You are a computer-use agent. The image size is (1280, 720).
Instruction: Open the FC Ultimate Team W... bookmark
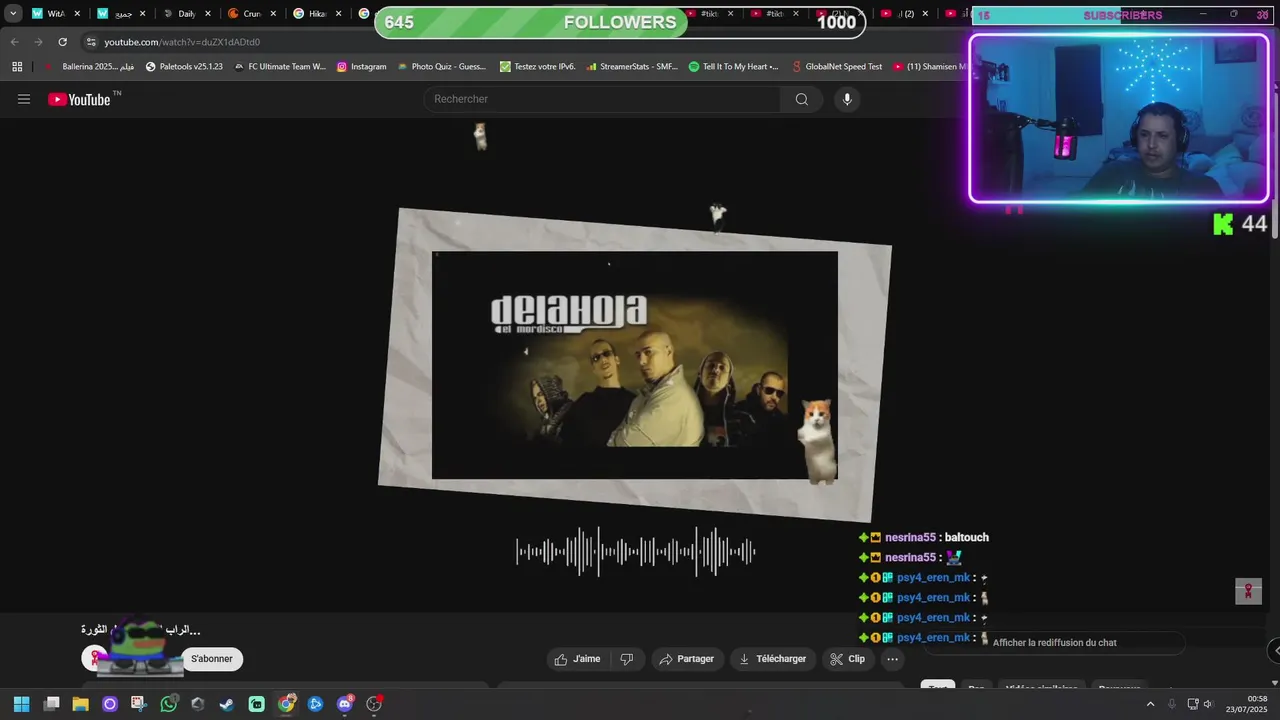pyautogui.click(x=280, y=67)
